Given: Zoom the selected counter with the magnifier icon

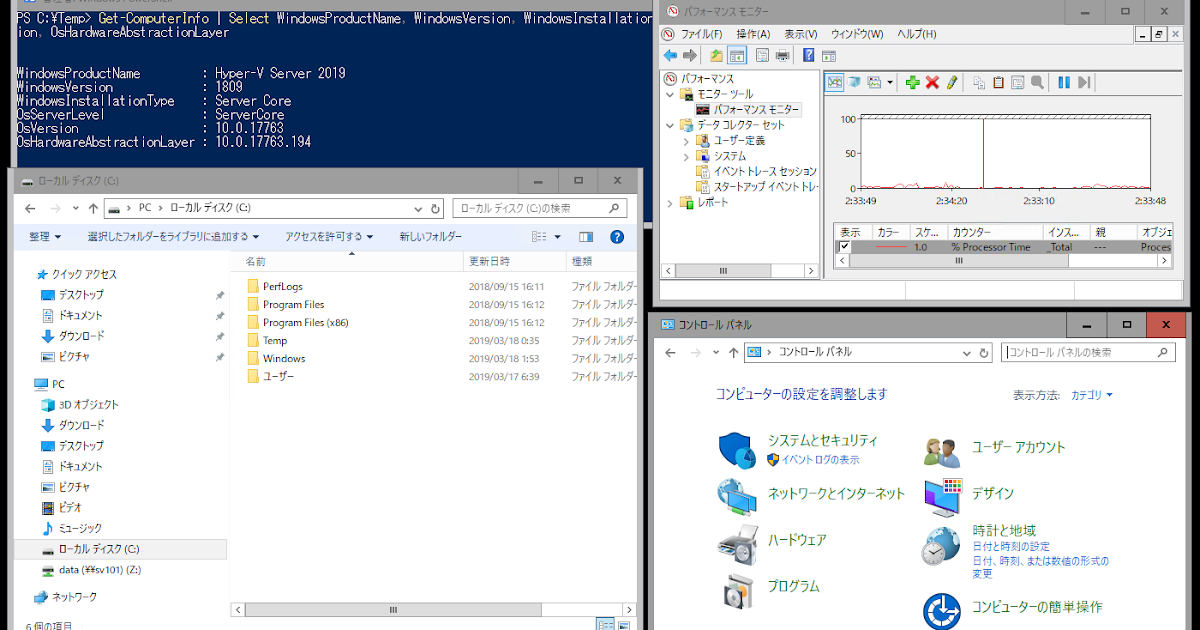Looking at the screenshot, I should pyautogui.click(x=1037, y=81).
